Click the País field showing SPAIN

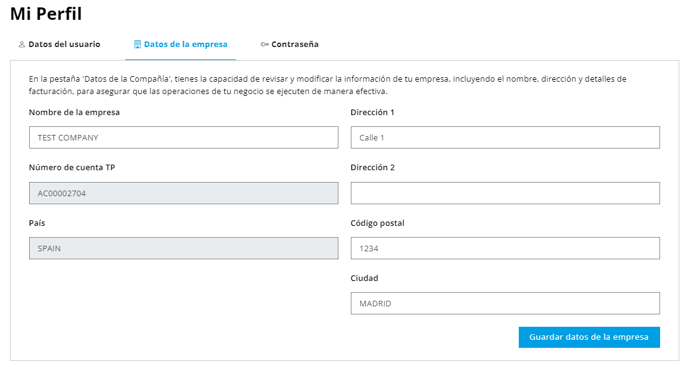(x=183, y=248)
